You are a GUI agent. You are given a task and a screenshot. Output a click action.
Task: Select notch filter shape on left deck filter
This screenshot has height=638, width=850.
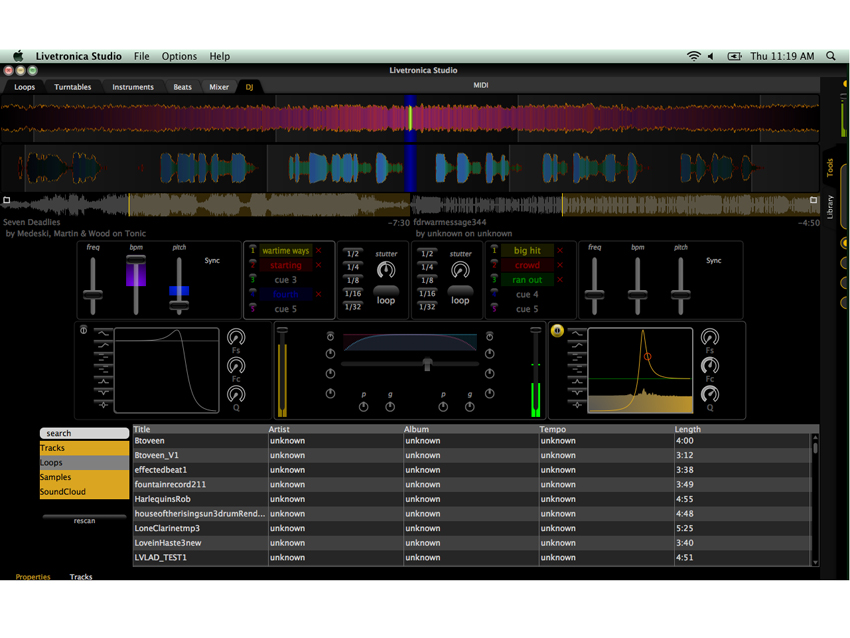point(103,392)
